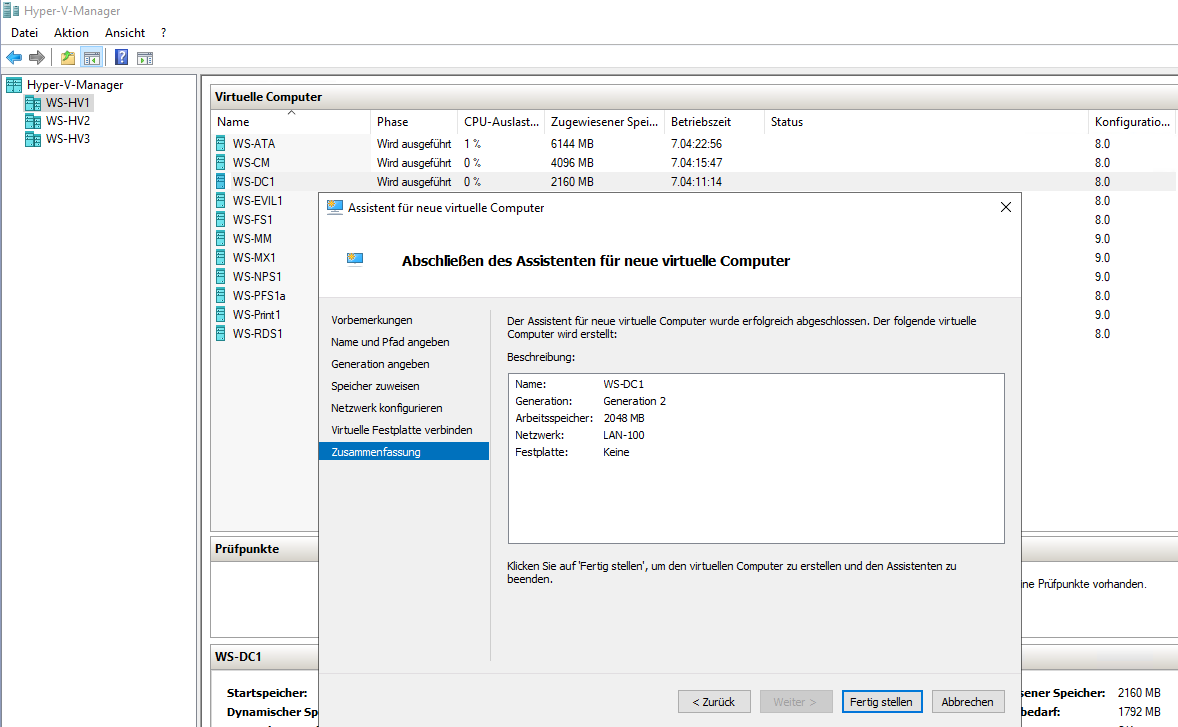
Task: Click the Hyper-V-Manager root node icon
Action: pyautogui.click(x=14, y=85)
